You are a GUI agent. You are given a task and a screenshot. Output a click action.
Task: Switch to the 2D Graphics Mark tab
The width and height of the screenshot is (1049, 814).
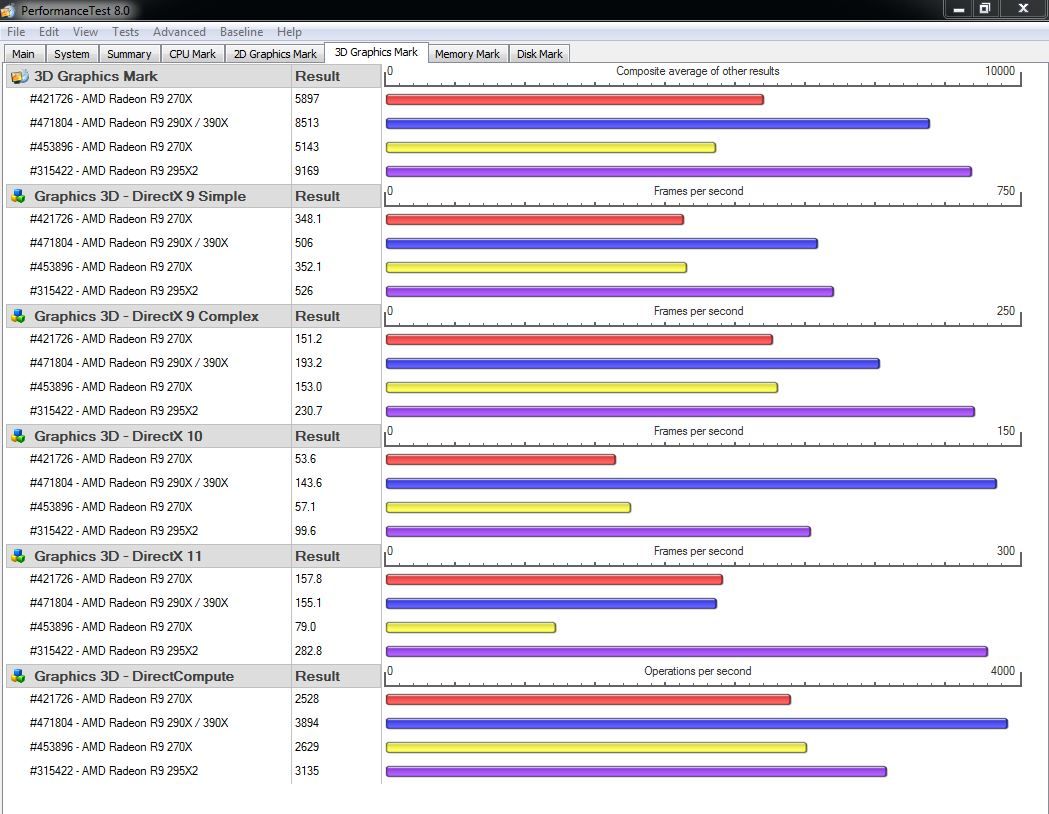pos(275,54)
